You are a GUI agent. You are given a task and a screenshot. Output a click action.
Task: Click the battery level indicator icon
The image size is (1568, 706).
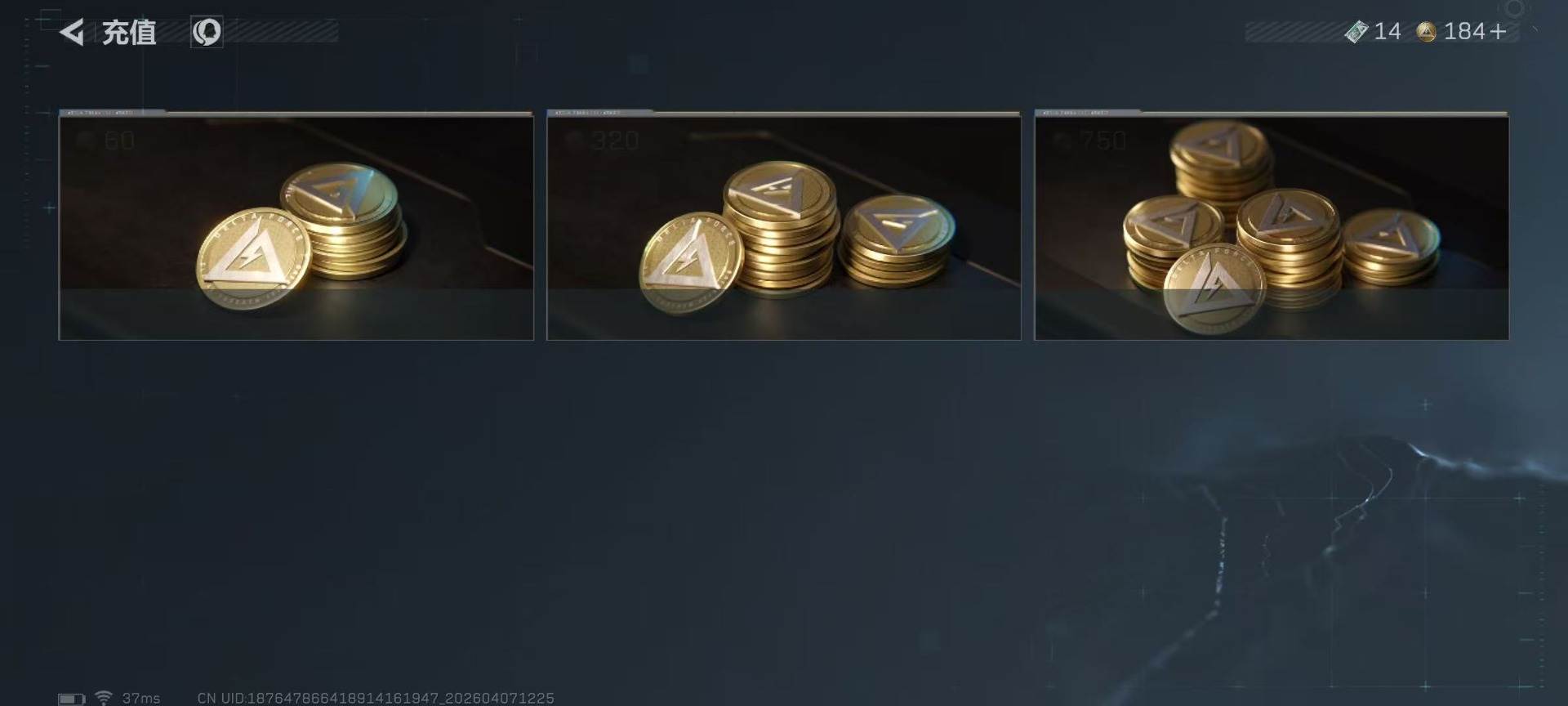pos(71,699)
